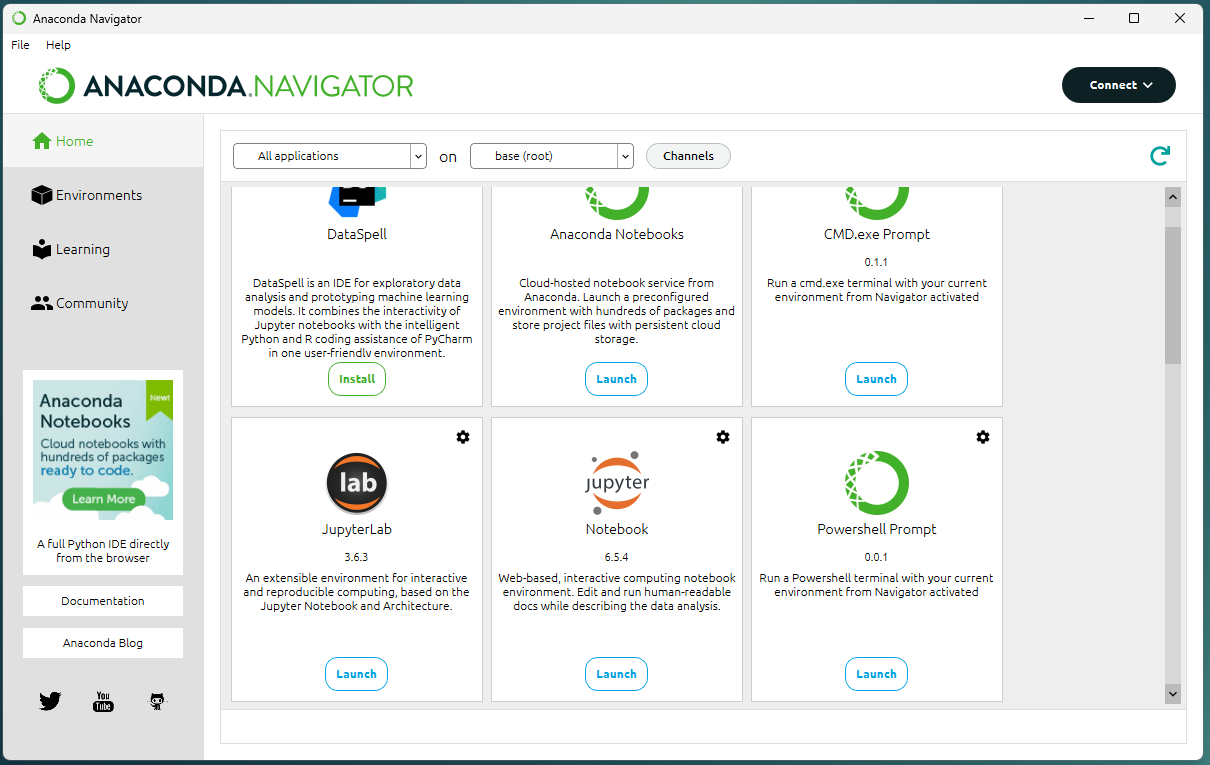Click "A full Python IDE" caption text
This screenshot has height=765, width=1210.
(x=103, y=551)
